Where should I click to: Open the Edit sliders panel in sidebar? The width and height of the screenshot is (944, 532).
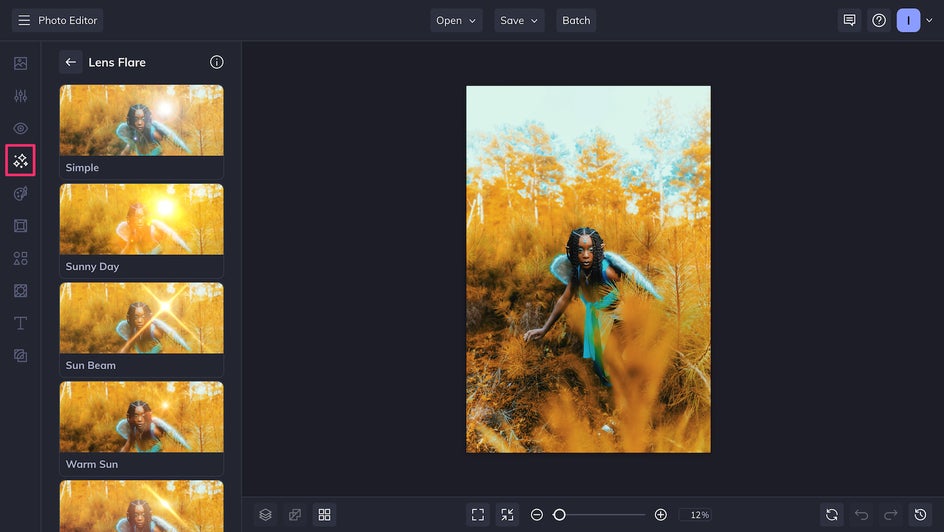(20, 96)
